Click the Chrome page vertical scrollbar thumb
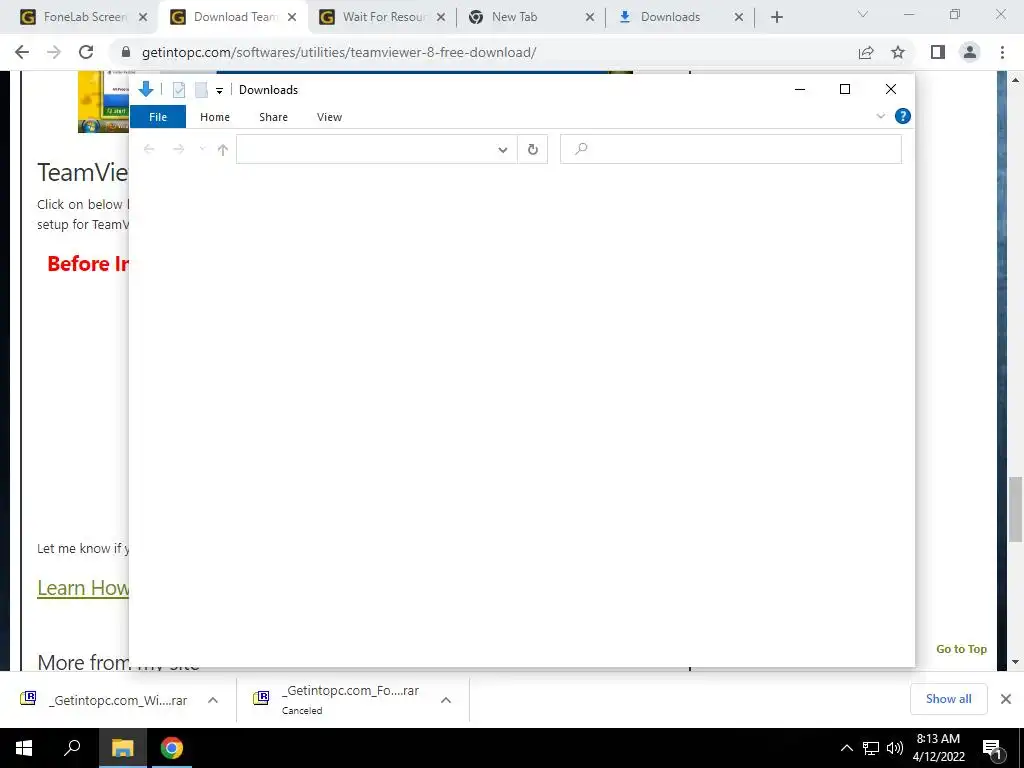Image resolution: width=1024 pixels, height=768 pixels. tap(1015, 509)
